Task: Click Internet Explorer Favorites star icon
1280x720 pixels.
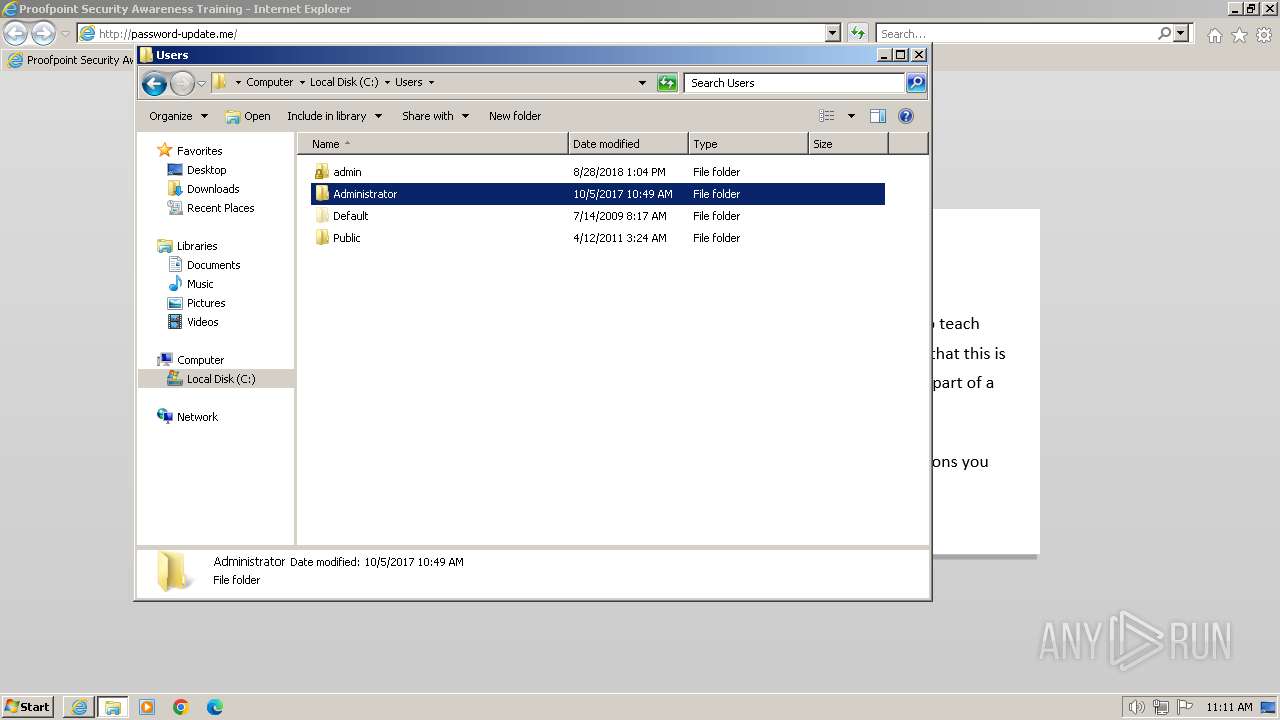Action: 1239,35
